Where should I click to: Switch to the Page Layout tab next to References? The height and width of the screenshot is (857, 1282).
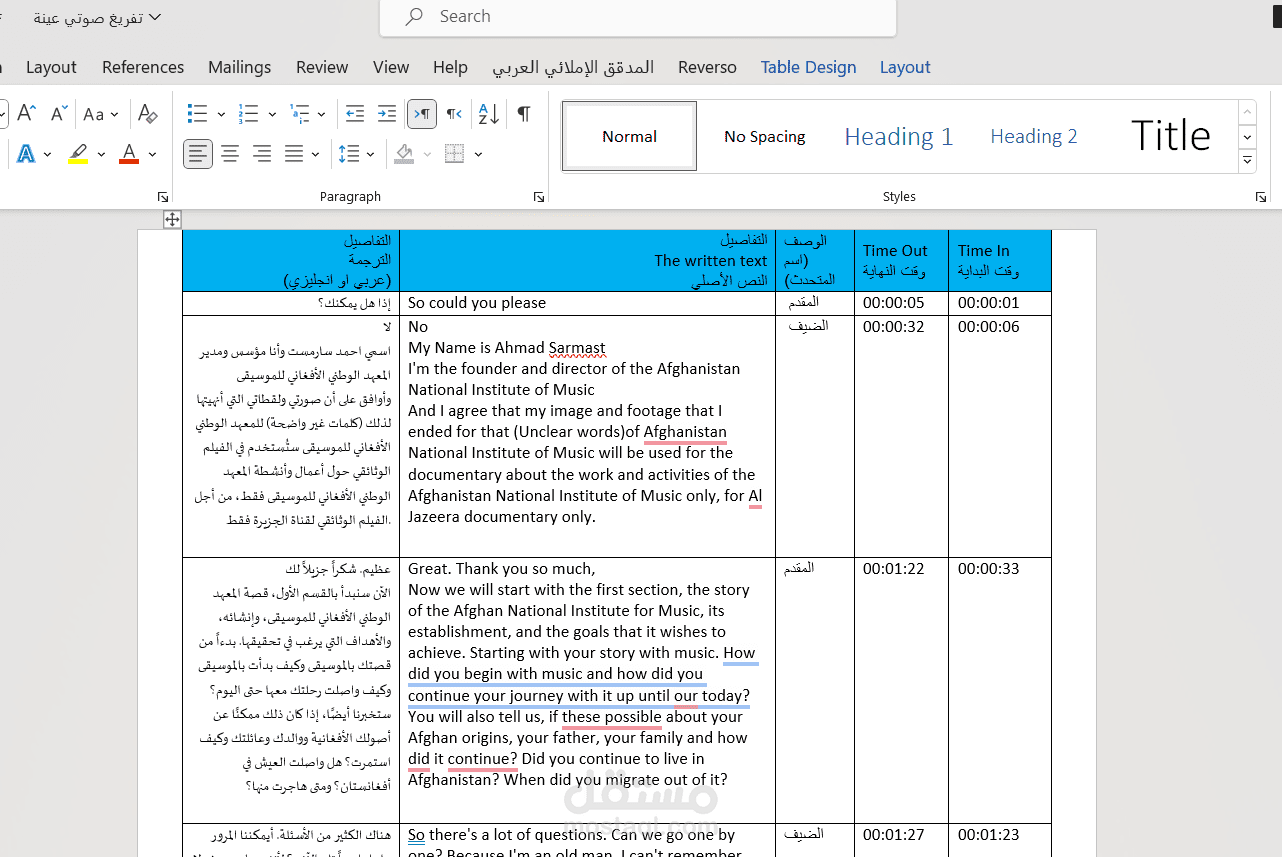pos(51,67)
